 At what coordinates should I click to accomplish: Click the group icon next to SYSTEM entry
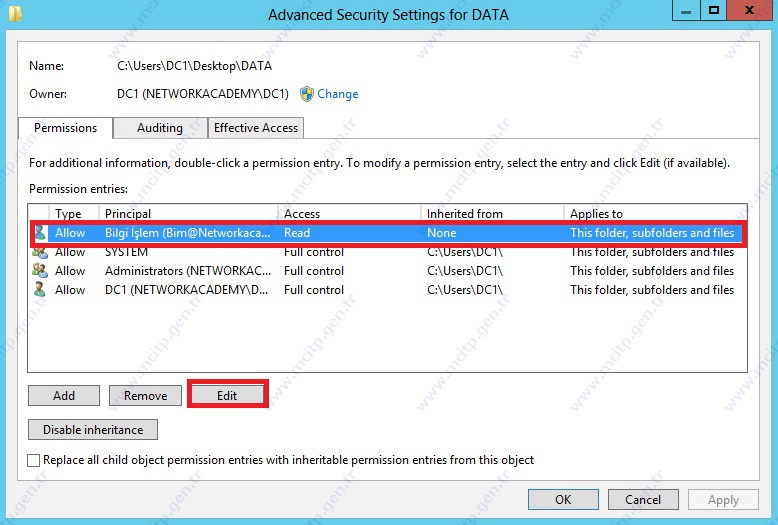[x=40, y=252]
